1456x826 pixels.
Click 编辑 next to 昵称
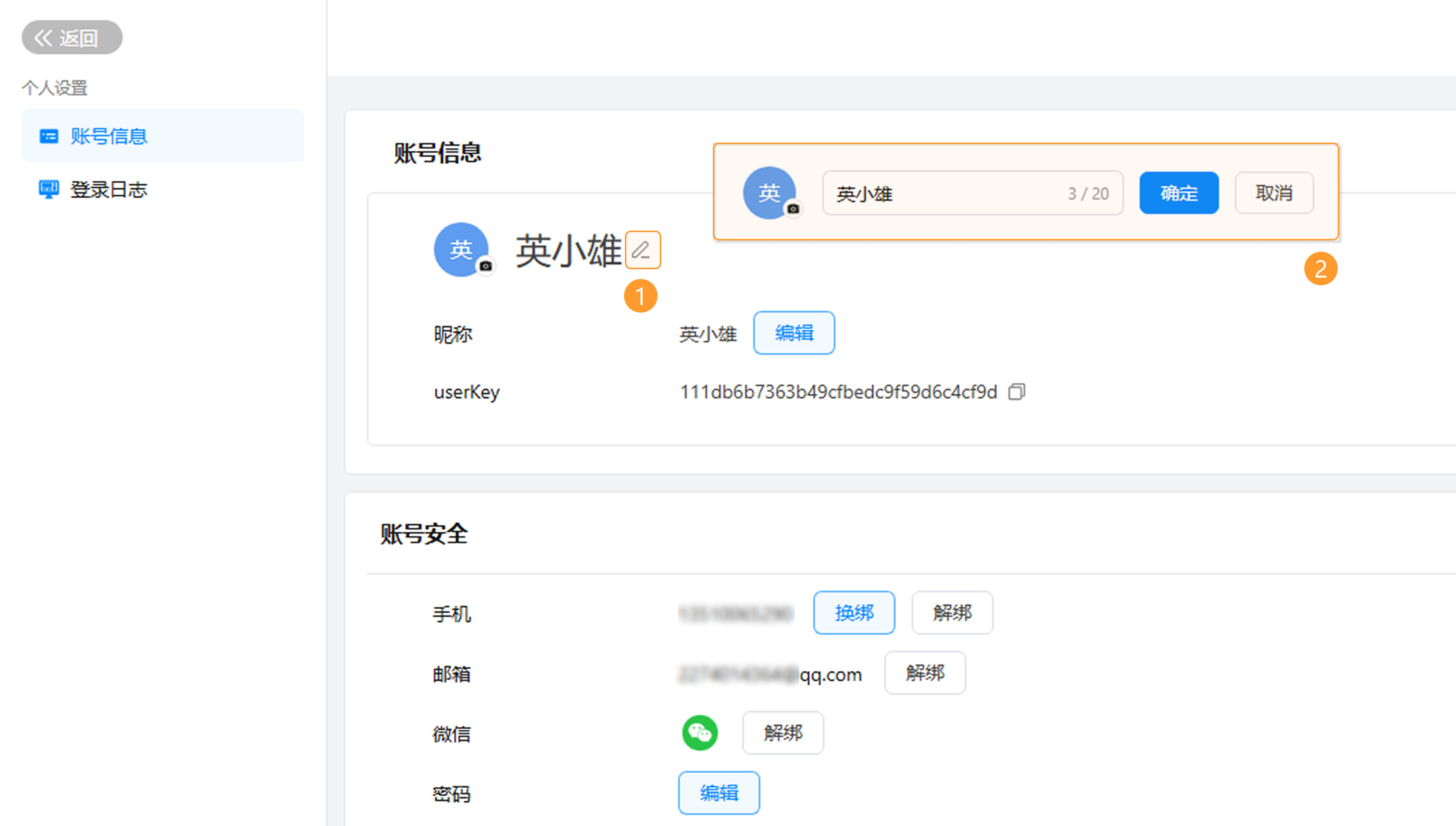(794, 333)
